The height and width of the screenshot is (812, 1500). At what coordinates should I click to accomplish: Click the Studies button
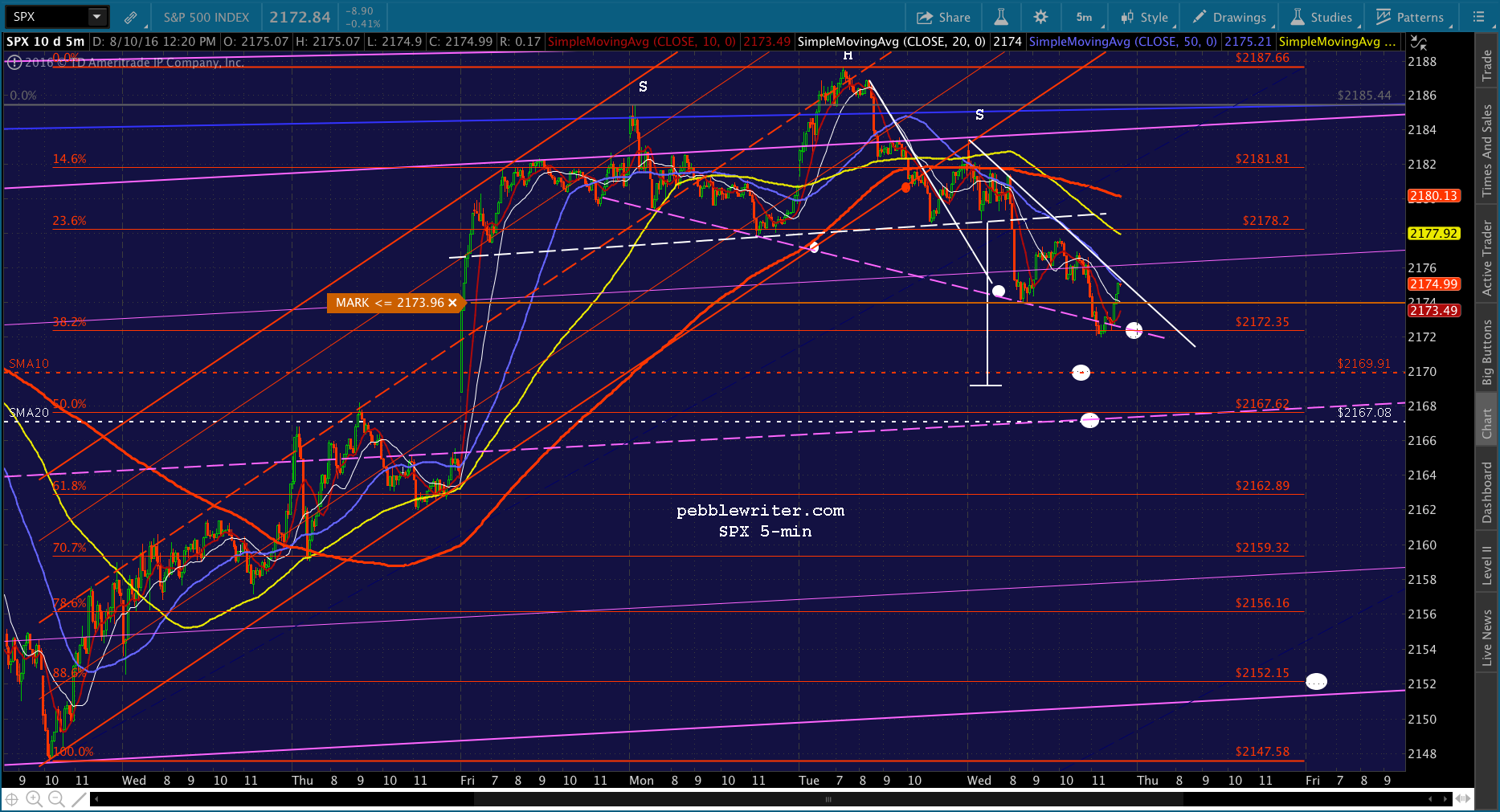pyautogui.click(x=1322, y=17)
